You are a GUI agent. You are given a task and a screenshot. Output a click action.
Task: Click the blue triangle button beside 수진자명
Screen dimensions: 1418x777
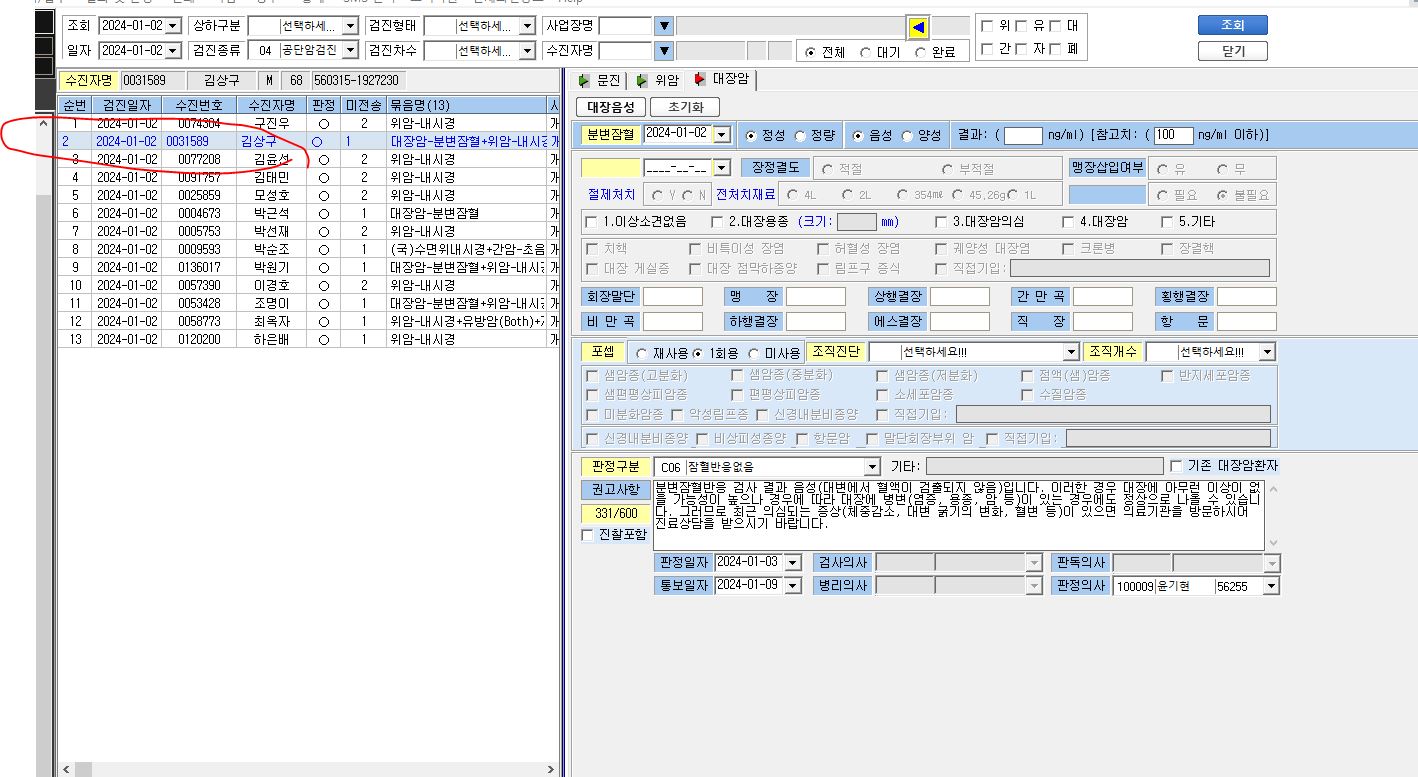point(664,51)
